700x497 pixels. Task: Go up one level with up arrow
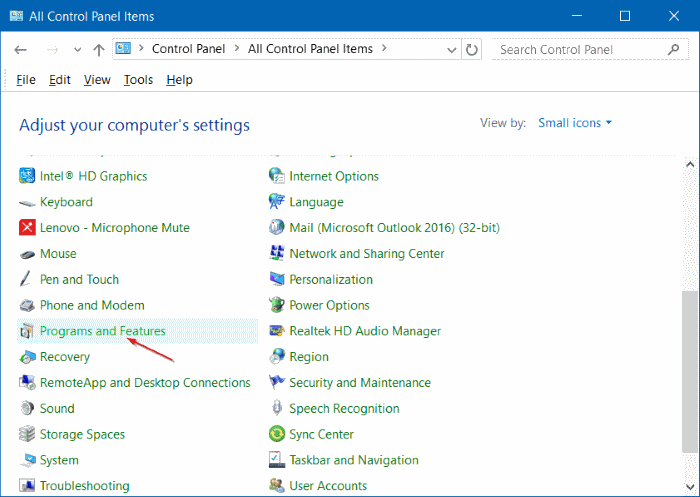99,50
